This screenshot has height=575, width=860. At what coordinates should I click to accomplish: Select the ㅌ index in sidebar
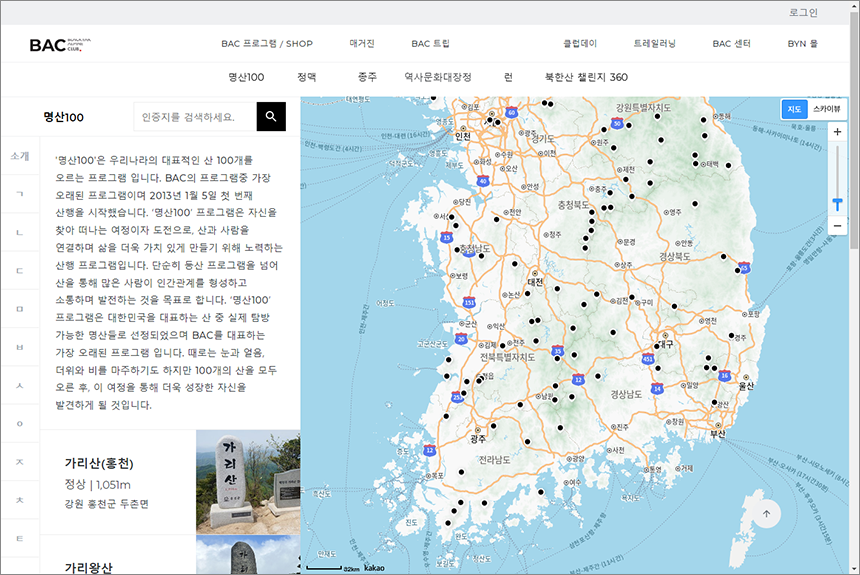(x=20, y=539)
